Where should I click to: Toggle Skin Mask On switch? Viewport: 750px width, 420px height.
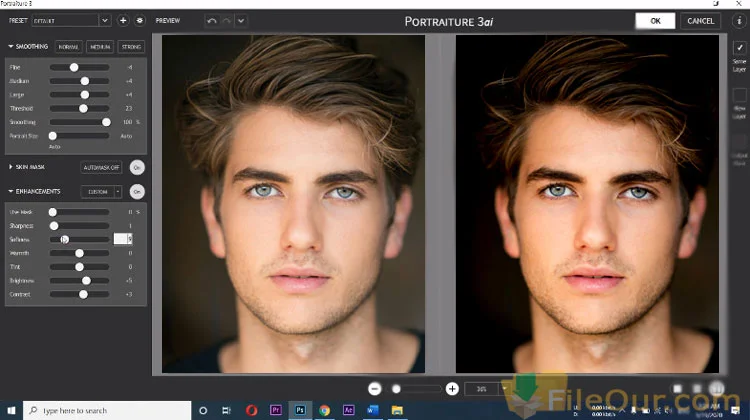coord(137,167)
